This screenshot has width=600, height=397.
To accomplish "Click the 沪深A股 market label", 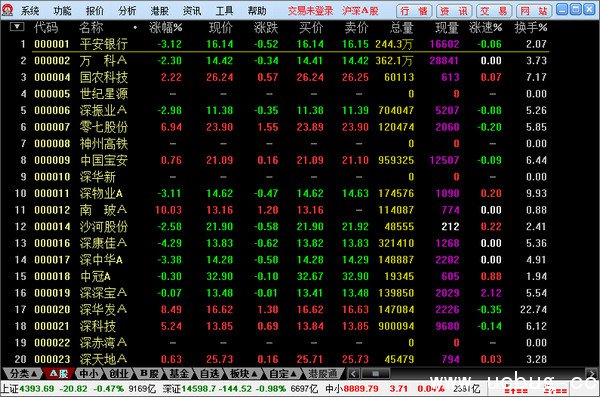I will [360, 11].
